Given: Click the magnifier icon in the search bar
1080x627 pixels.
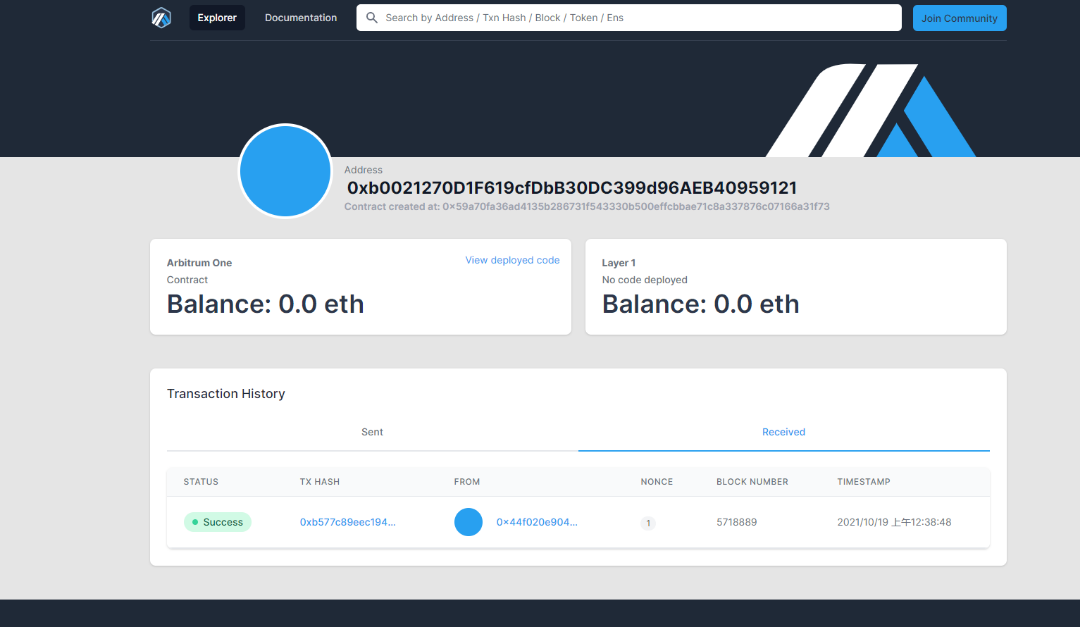Looking at the screenshot, I should 372,18.
